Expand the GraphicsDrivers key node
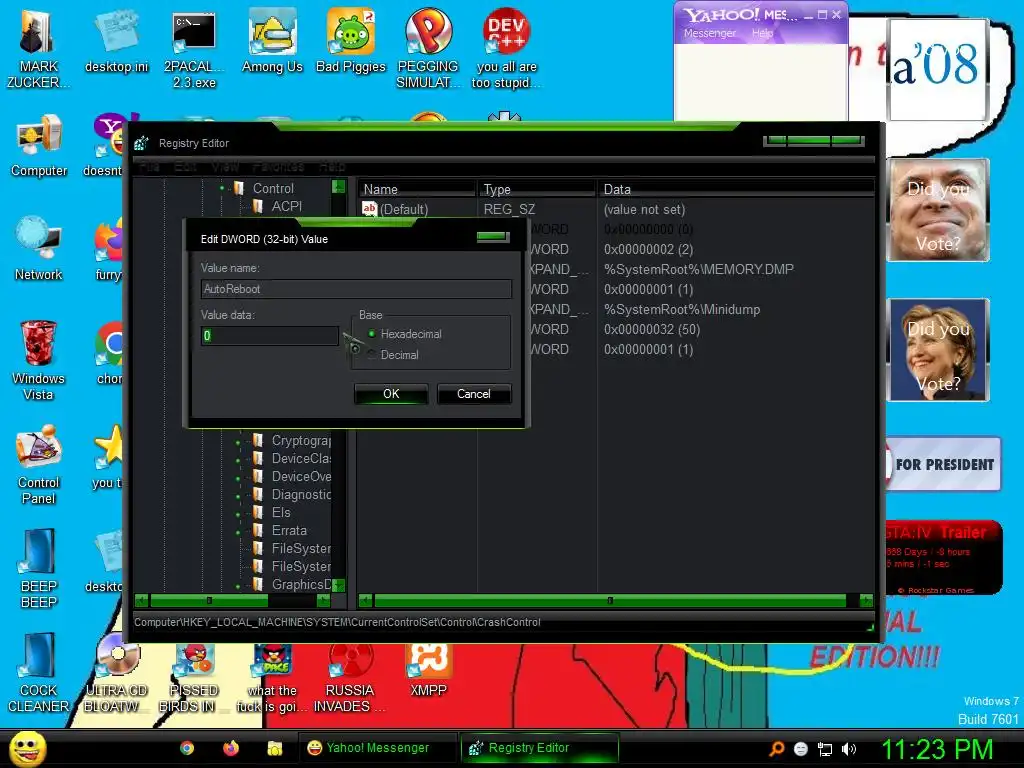Screen dimensions: 1024x768 tap(238, 586)
